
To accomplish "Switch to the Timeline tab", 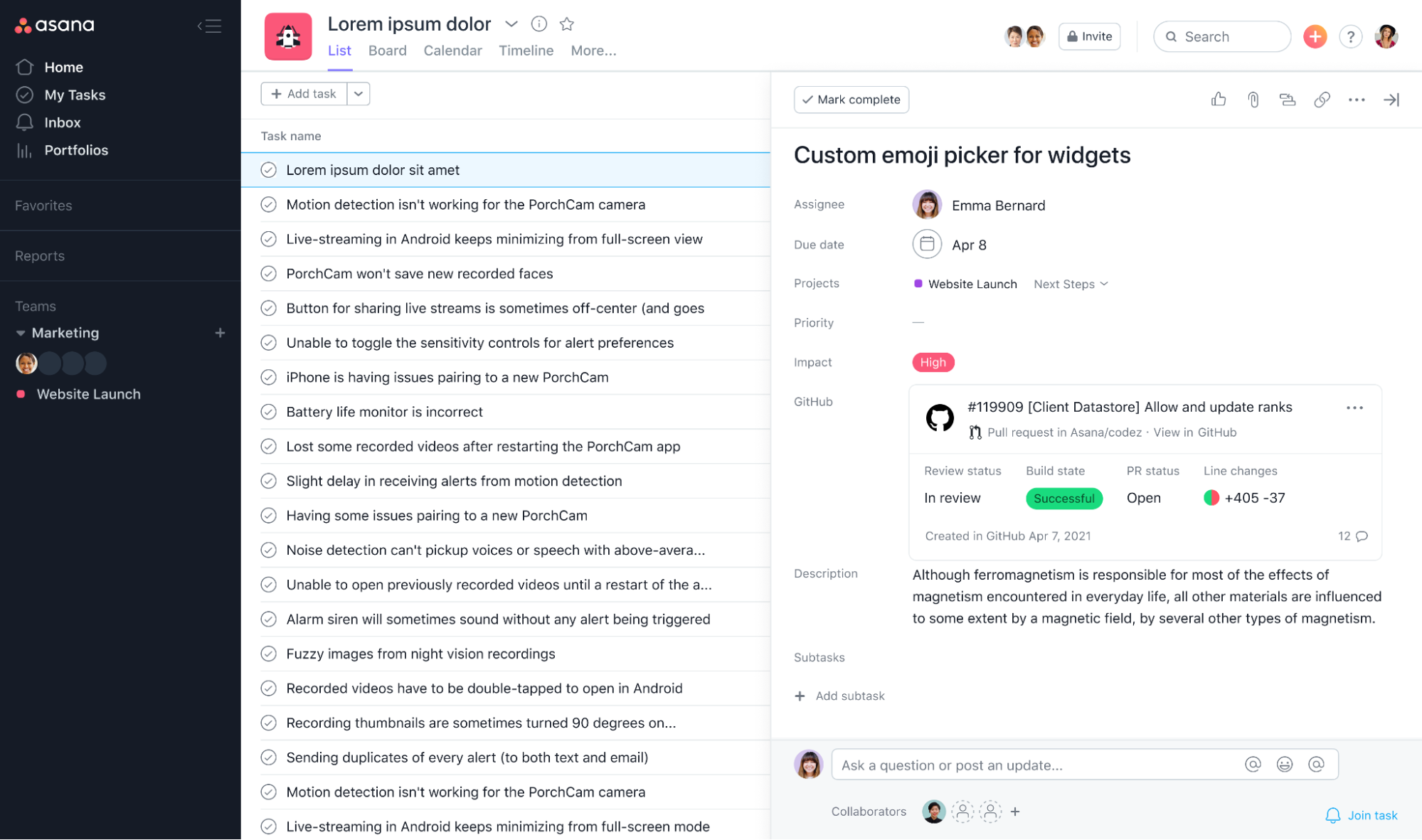I will click(526, 50).
